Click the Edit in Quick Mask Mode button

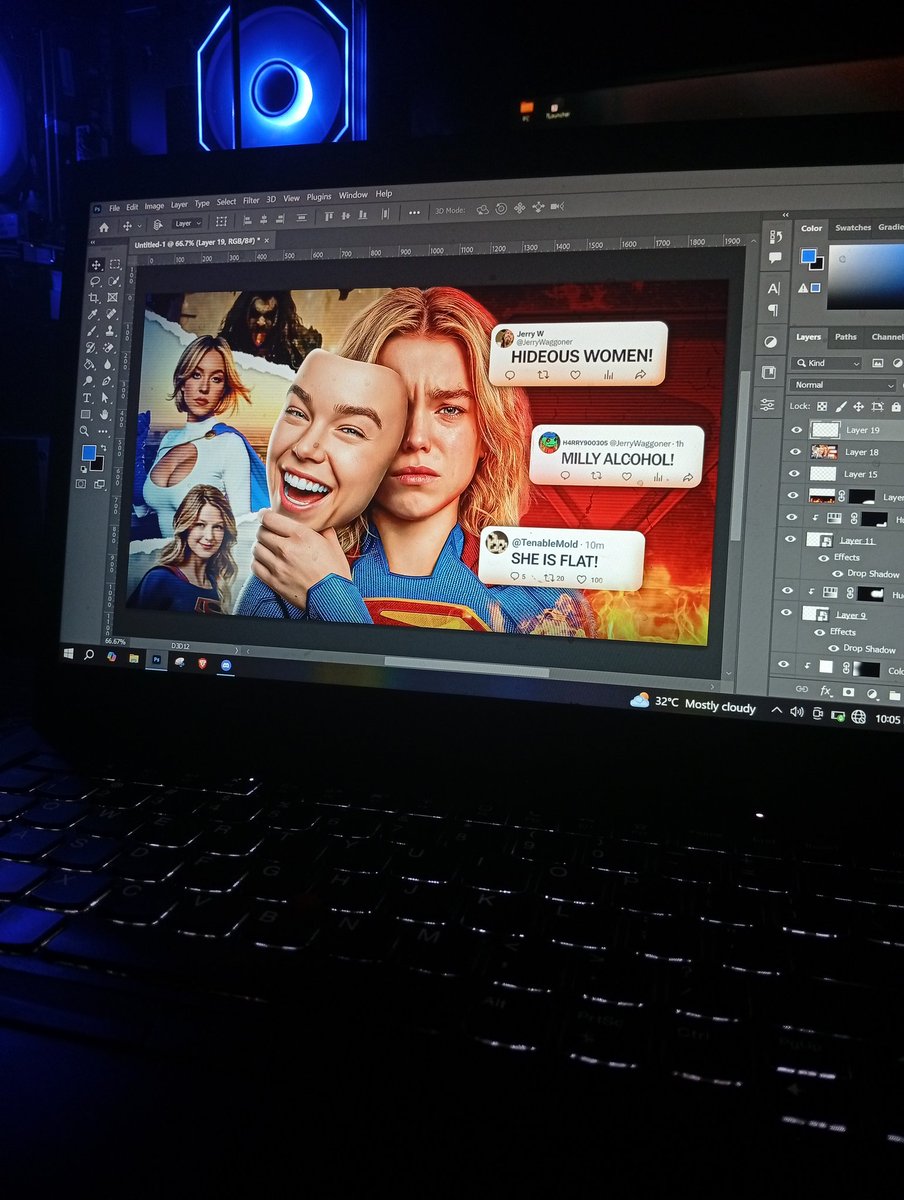click(80, 484)
